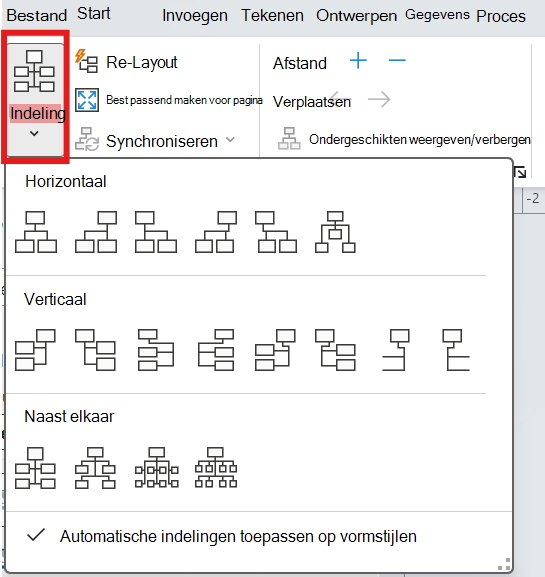Switch to the Start tab
The width and height of the screenshot is (545, 577).
(93, 14)
